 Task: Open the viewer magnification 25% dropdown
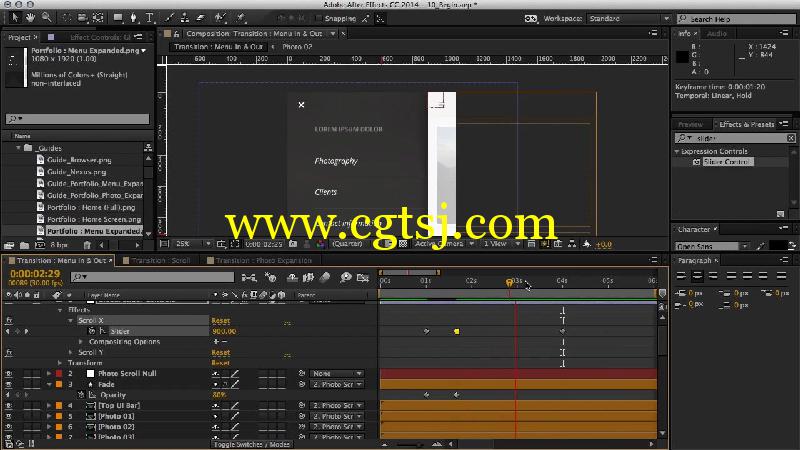coord(192,244)
